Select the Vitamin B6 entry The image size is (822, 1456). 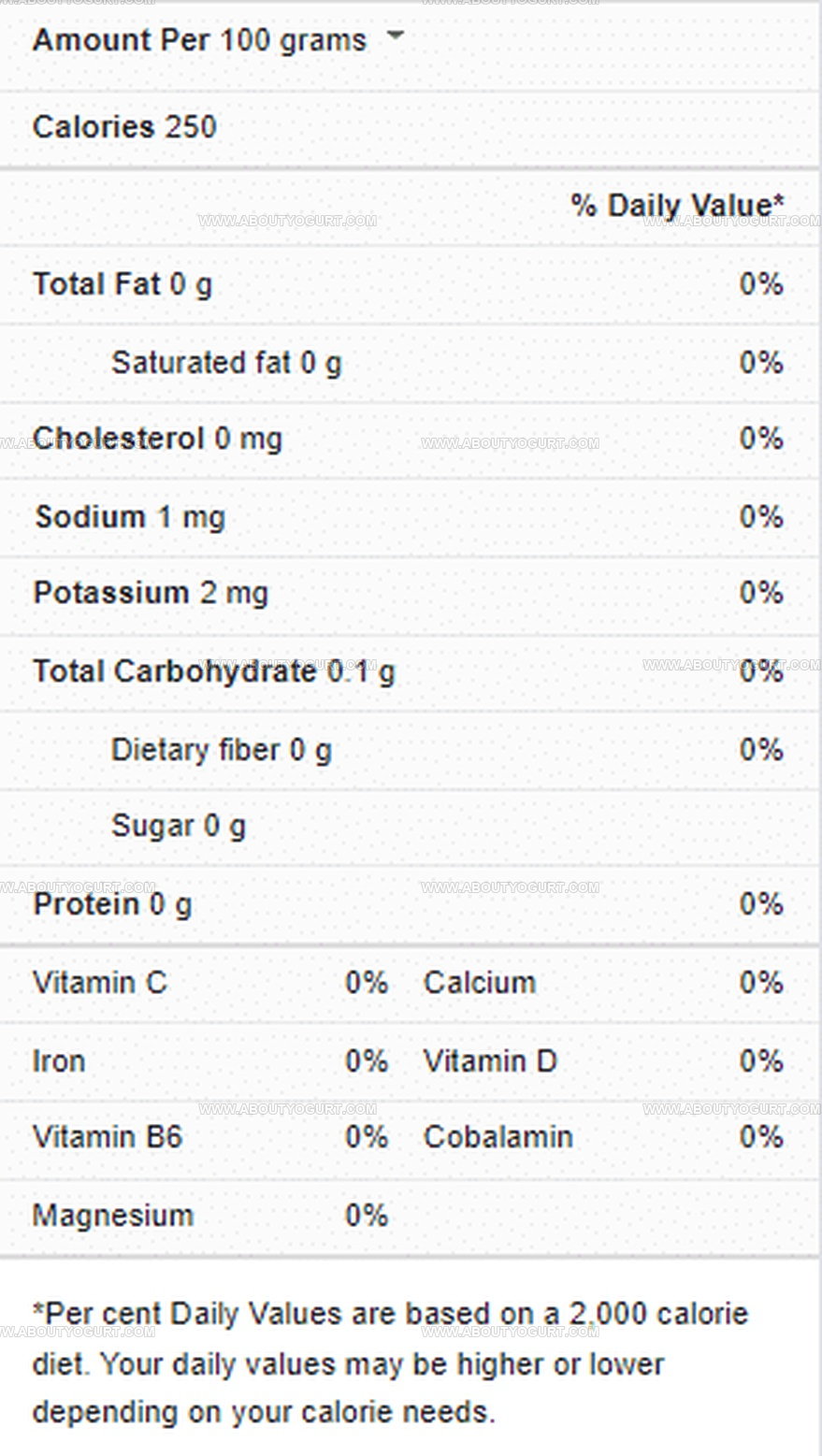point(108,1137)
